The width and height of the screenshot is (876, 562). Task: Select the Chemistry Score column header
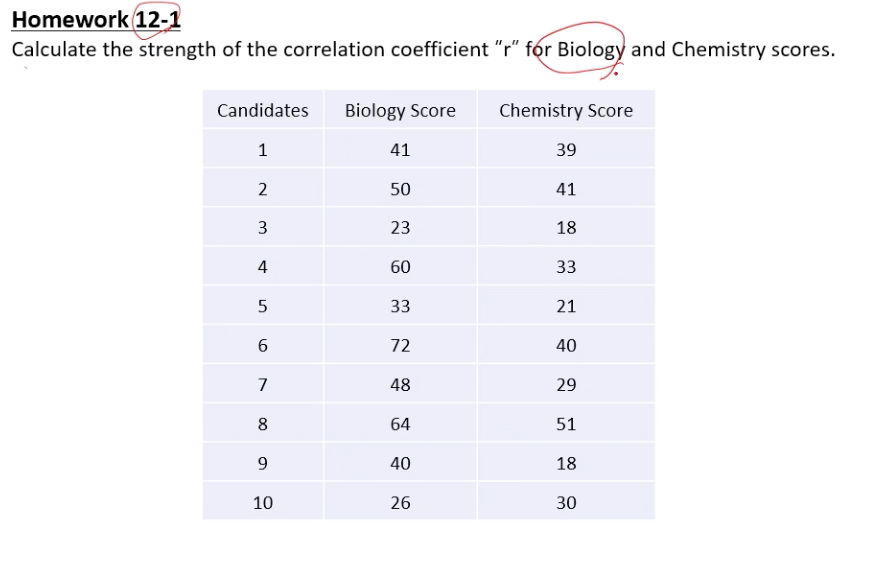click(x=566, y=110)
